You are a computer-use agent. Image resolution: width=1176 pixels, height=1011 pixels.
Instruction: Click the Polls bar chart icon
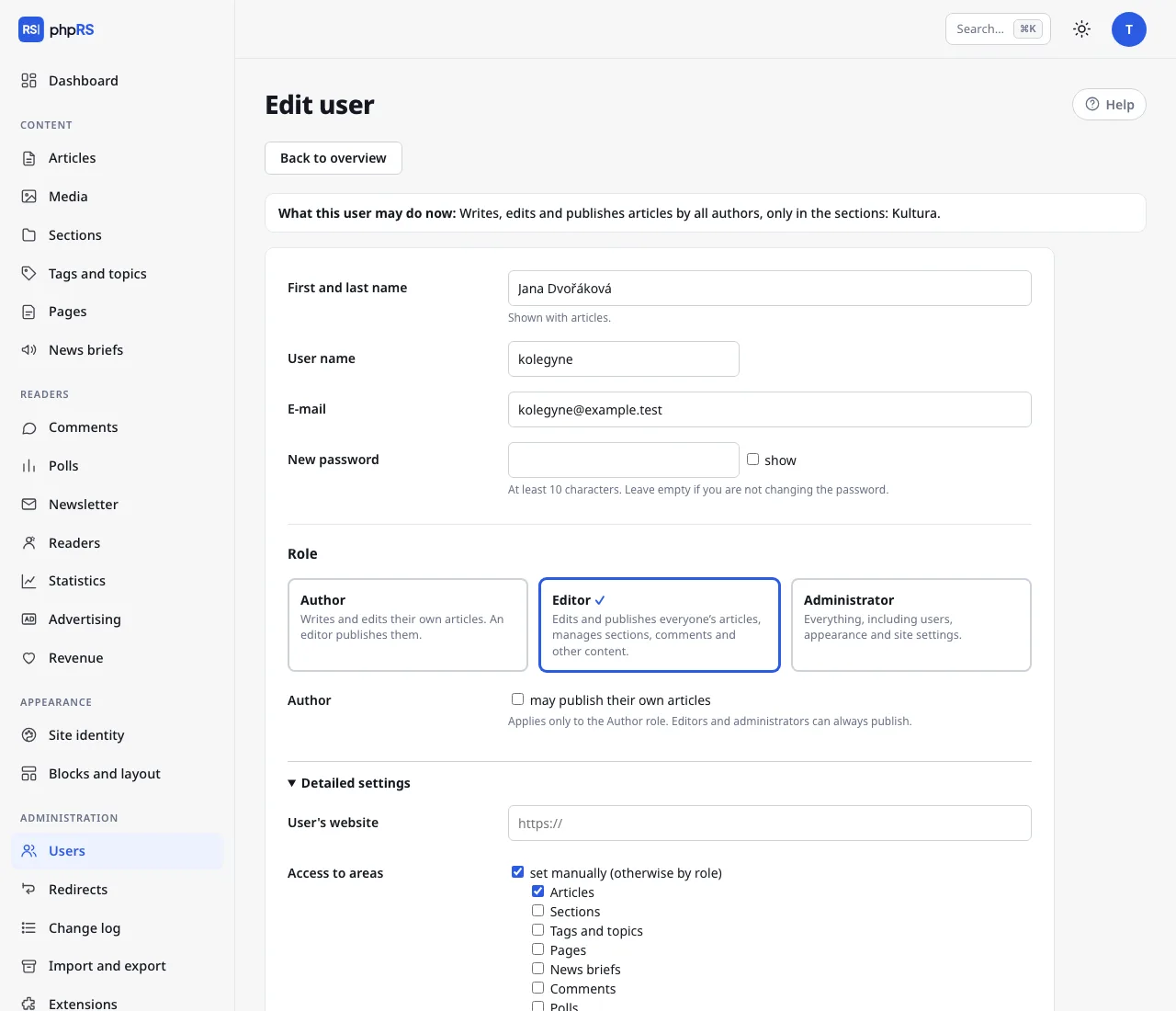coord(29,466)
